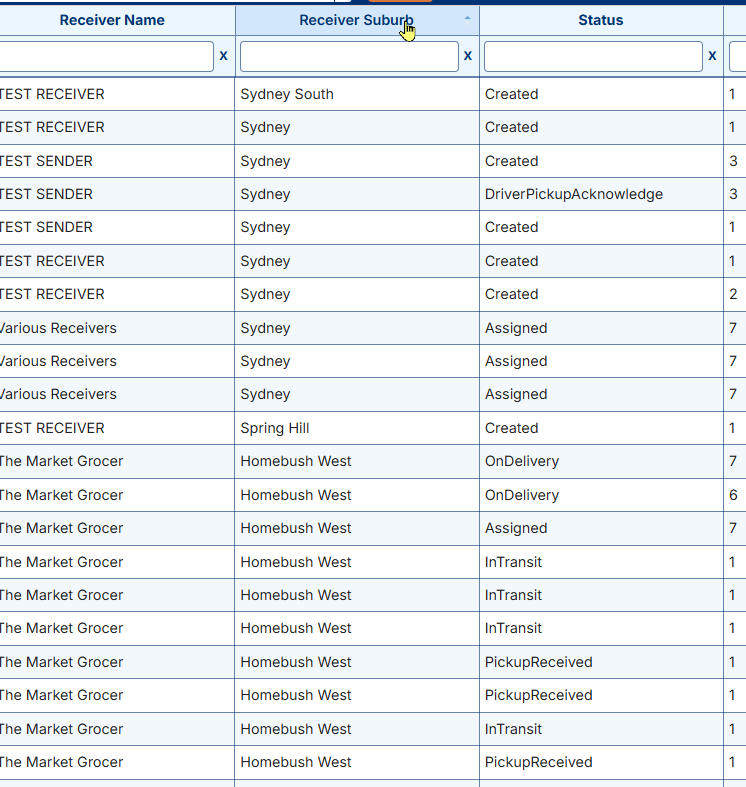The width and height of the screenshot is (746, 787).
Task: Click Assigned status in the Homebush West row
Action: click(516, 528)
